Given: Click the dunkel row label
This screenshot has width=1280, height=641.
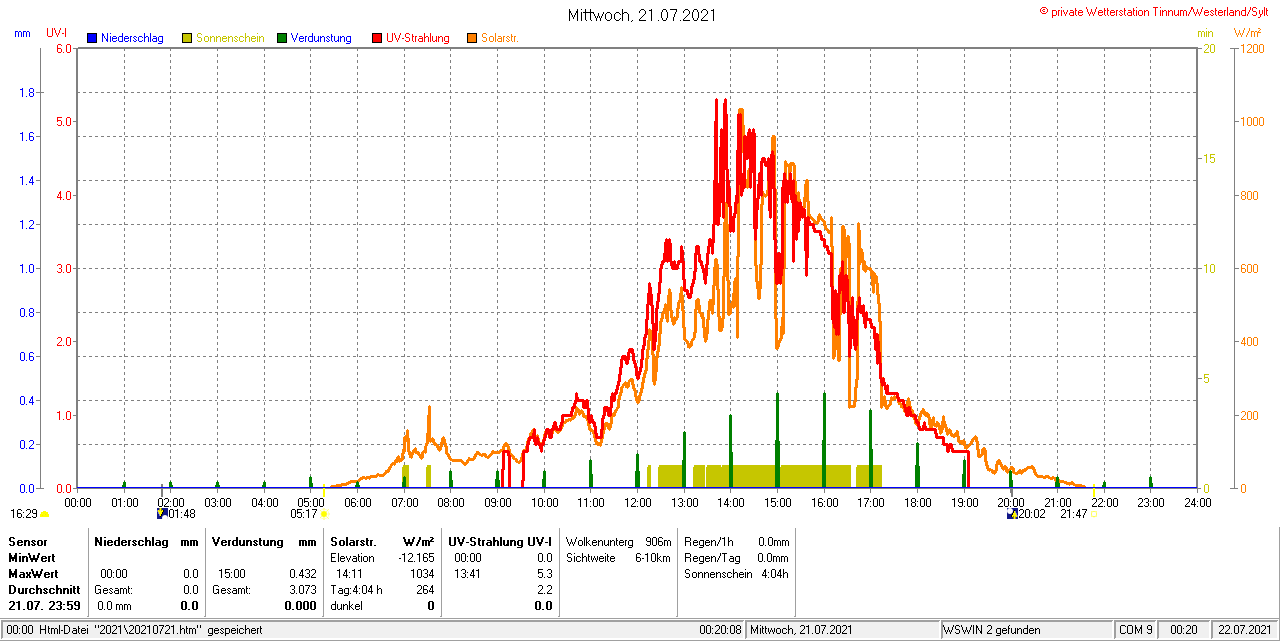Looking at the screenshot, I should tap(346, 605).
